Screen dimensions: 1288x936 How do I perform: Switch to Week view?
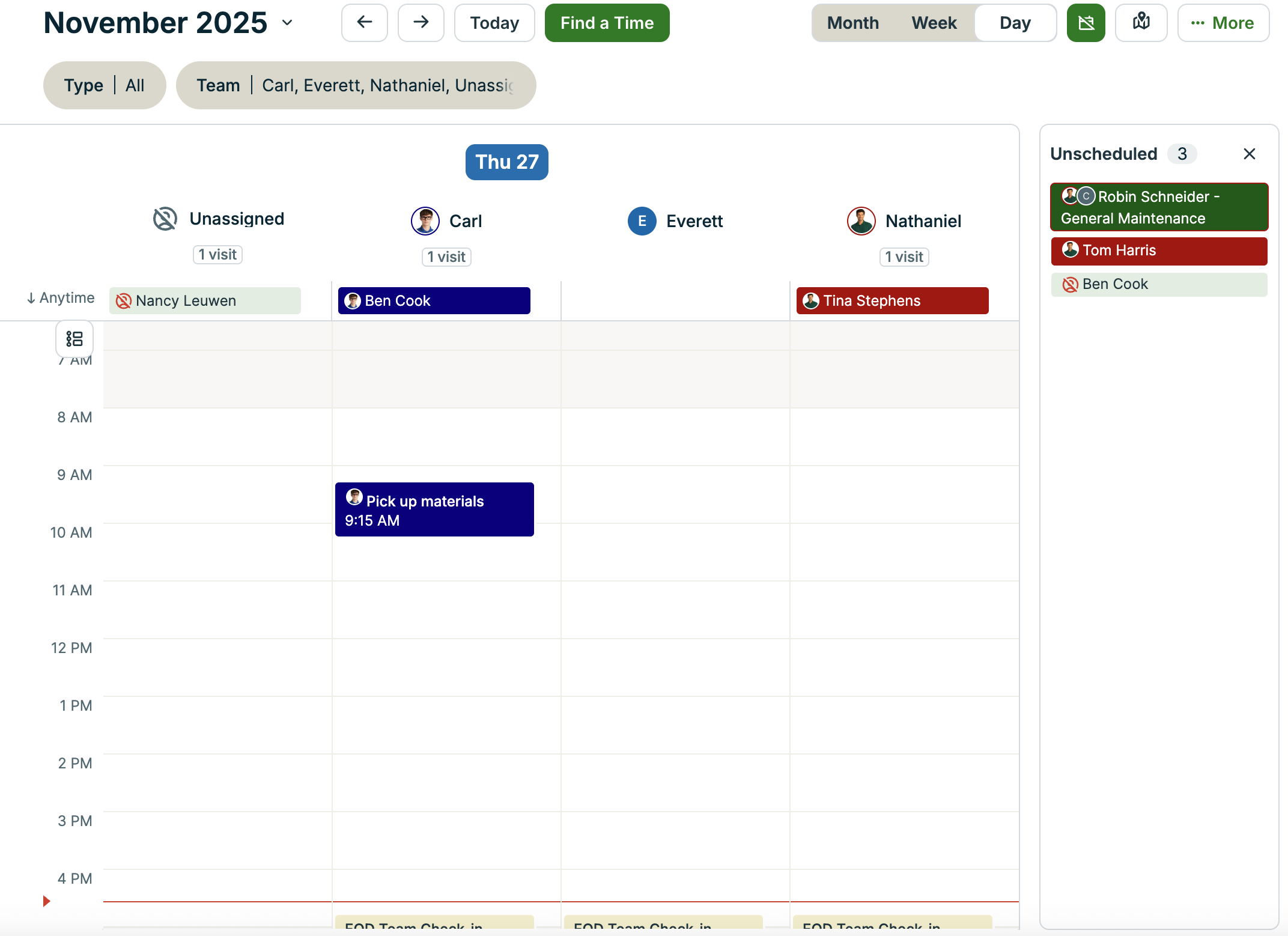934,22
